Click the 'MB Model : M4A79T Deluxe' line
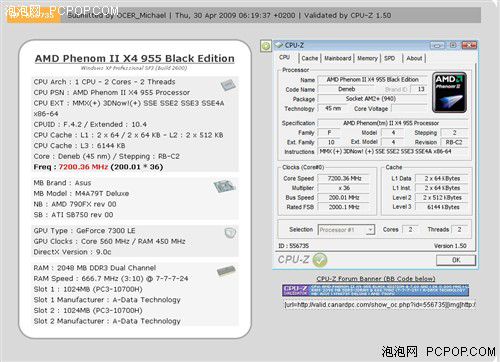 pos(81,194)
